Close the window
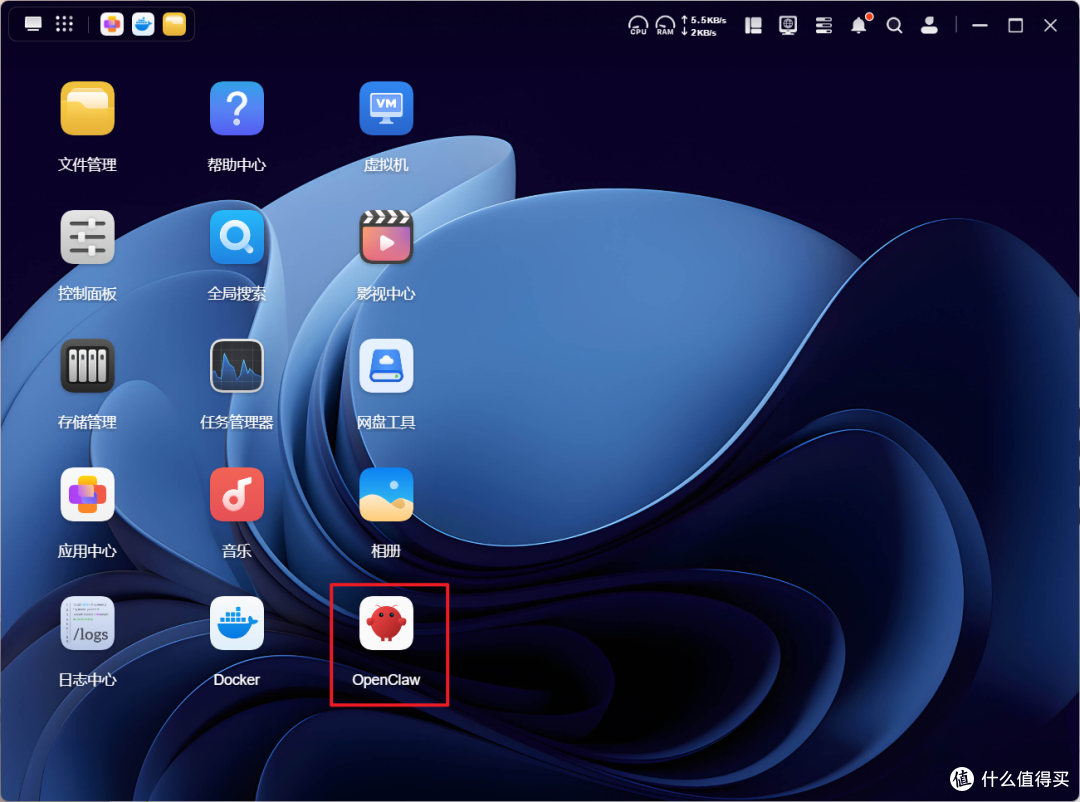The image size is (1080, 802). (1050, 25)
